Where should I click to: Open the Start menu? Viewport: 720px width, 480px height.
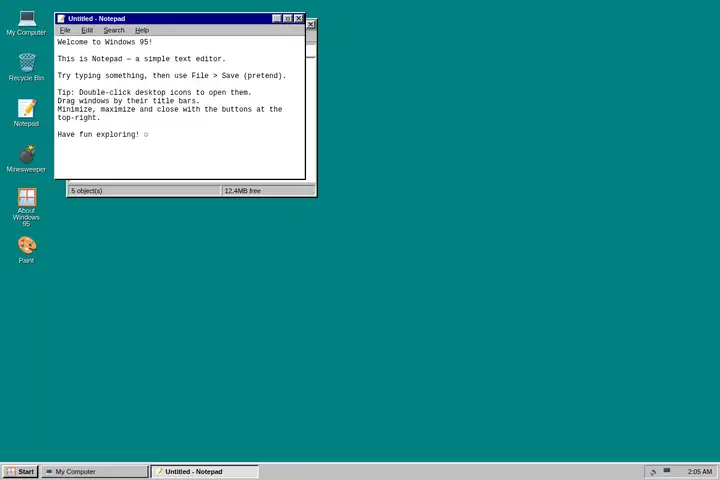[x=21, y=472]
